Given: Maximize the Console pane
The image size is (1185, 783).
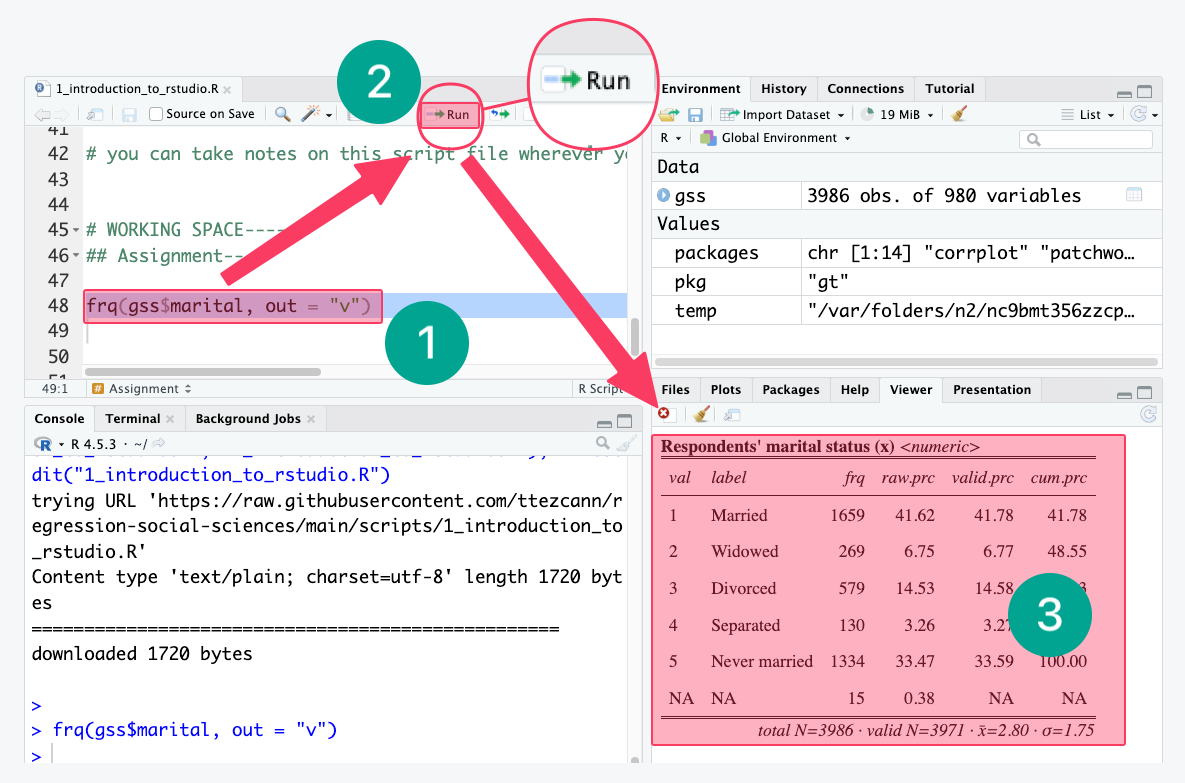Looking at the screenshot, I should click(x=624, y=421).
